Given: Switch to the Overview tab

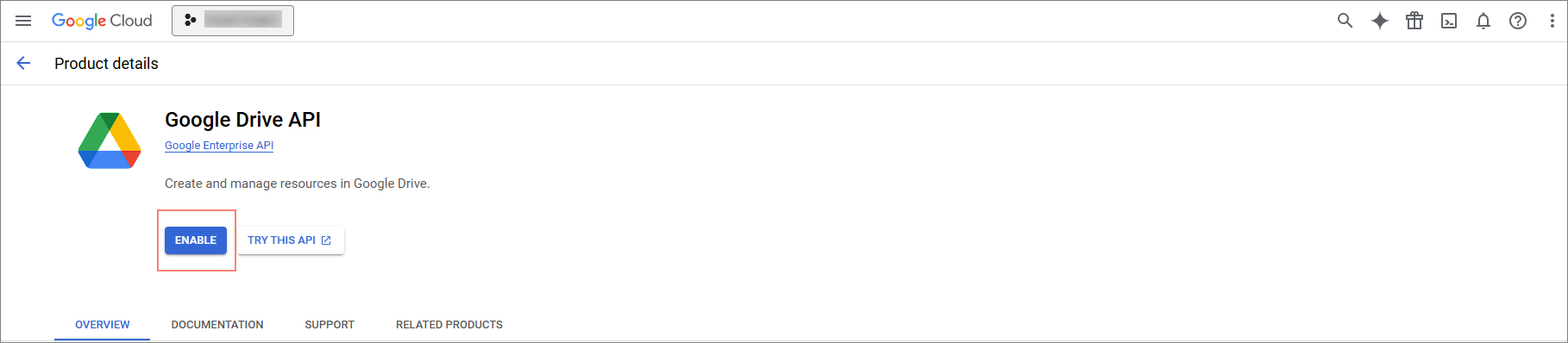Looking at the screenshot, I should (103, 325).
